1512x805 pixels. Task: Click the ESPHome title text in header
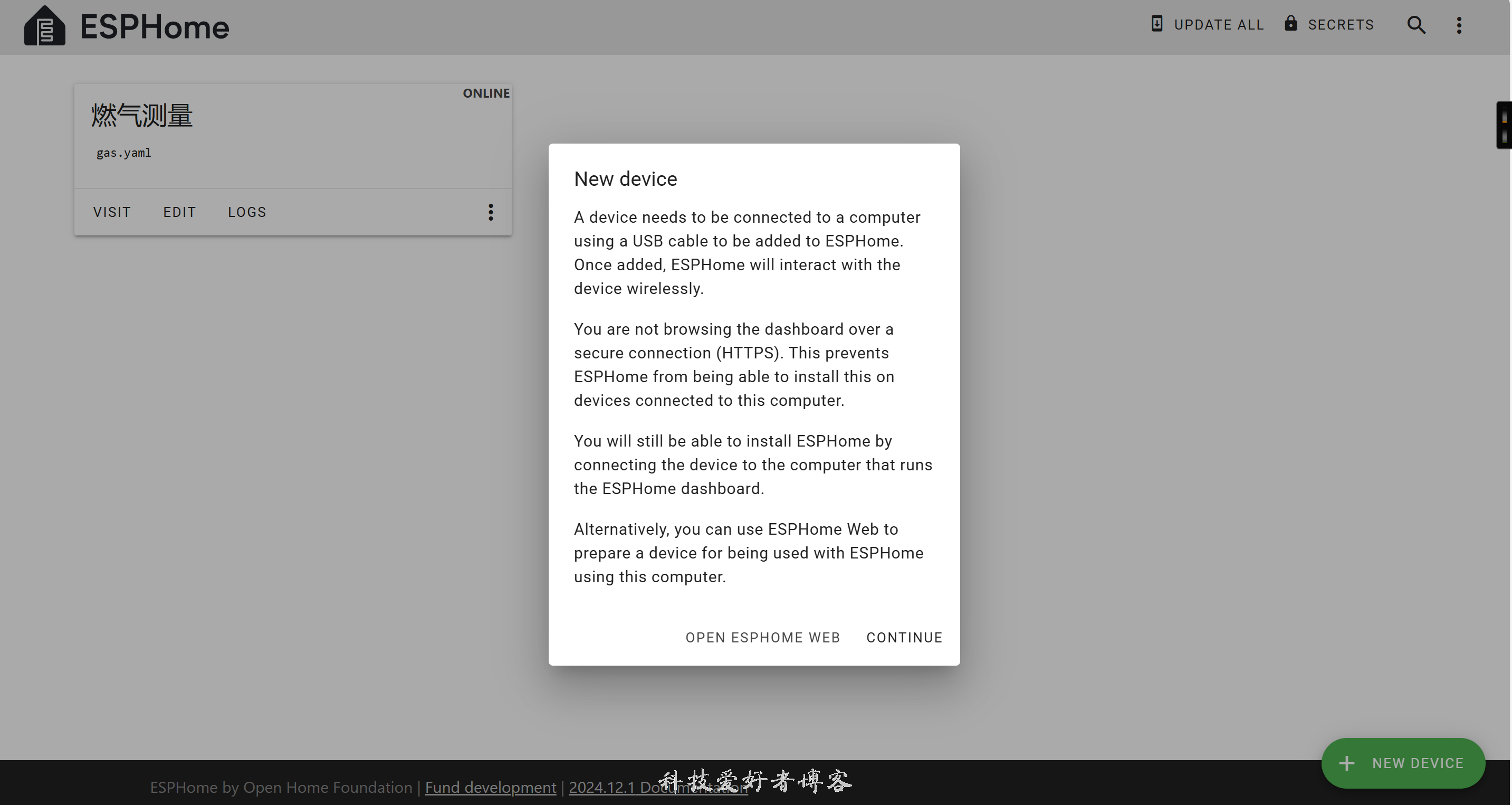[x=155, y=27]
